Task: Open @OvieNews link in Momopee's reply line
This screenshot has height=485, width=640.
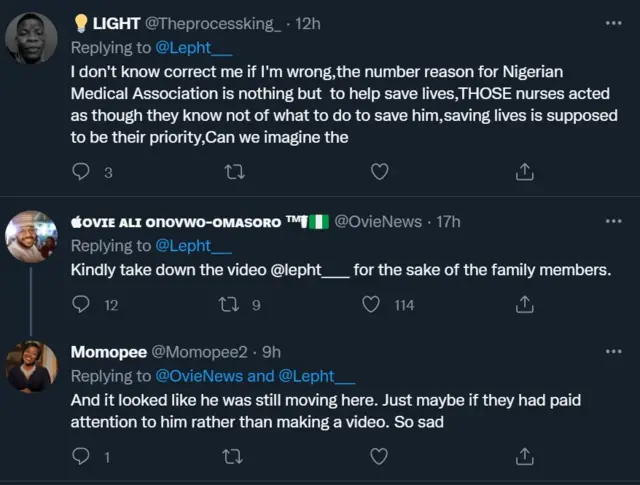Action: coord(198,376)
